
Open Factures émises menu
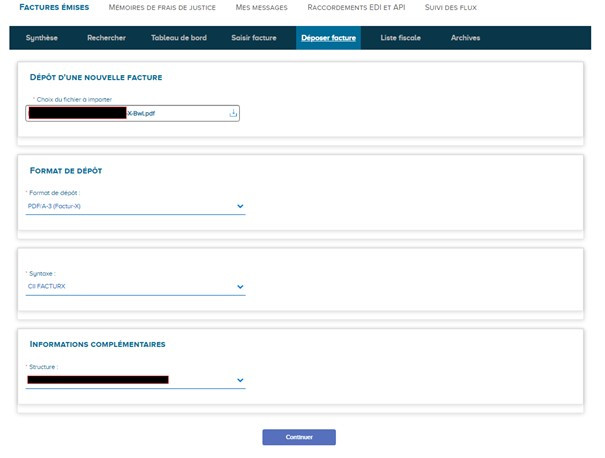coord(54,7)
